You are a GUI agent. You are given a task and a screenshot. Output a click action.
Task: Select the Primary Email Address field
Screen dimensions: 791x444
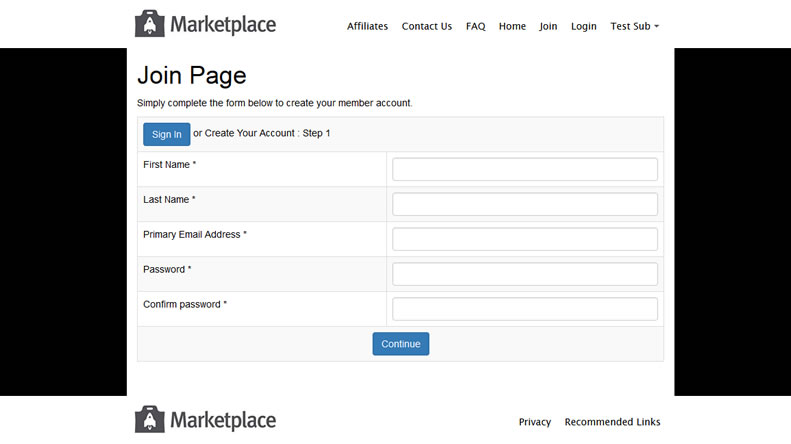[x=524, y=239]
